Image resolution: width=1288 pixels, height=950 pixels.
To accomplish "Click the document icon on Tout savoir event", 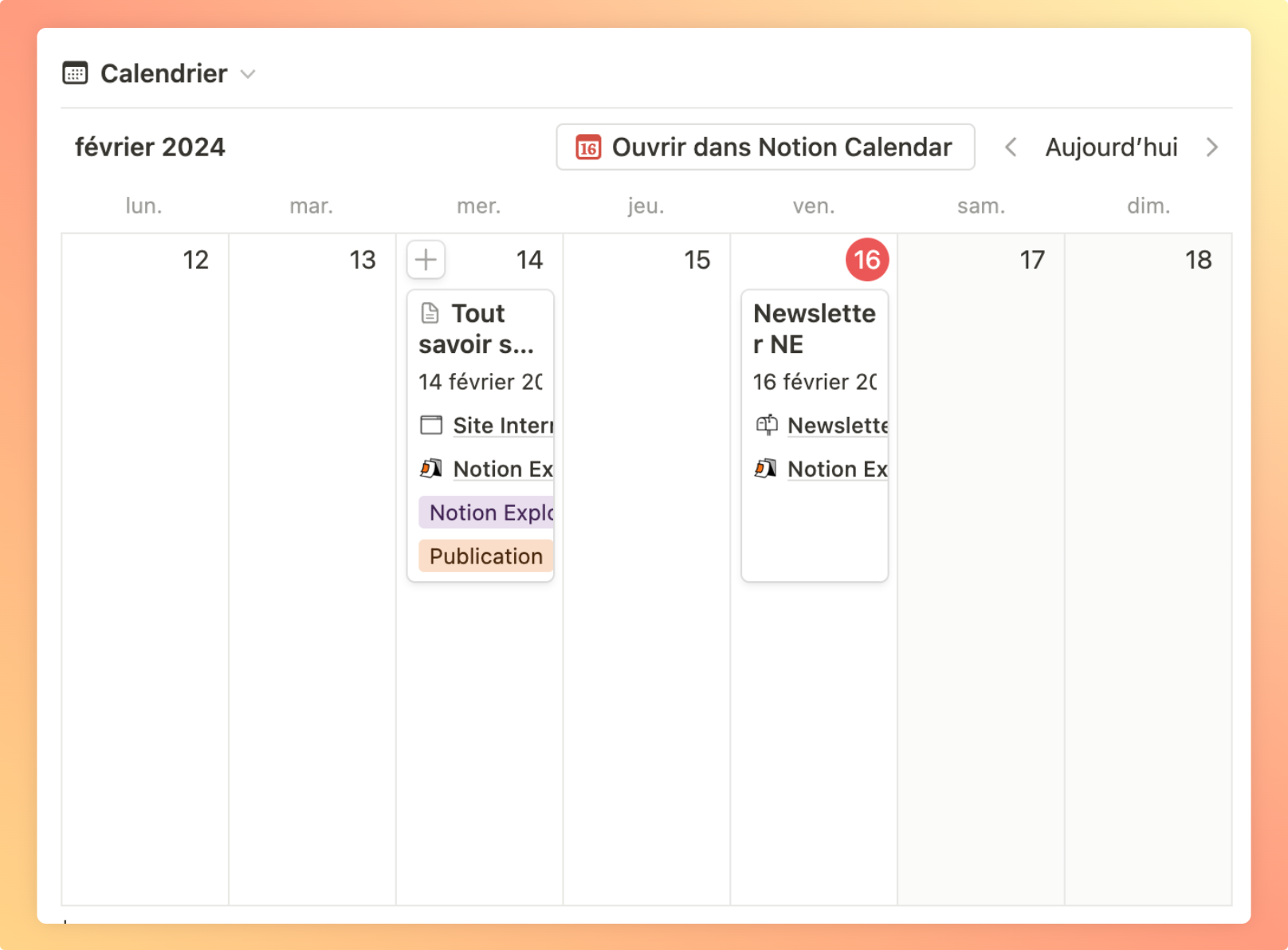I will tap(430, 313).
